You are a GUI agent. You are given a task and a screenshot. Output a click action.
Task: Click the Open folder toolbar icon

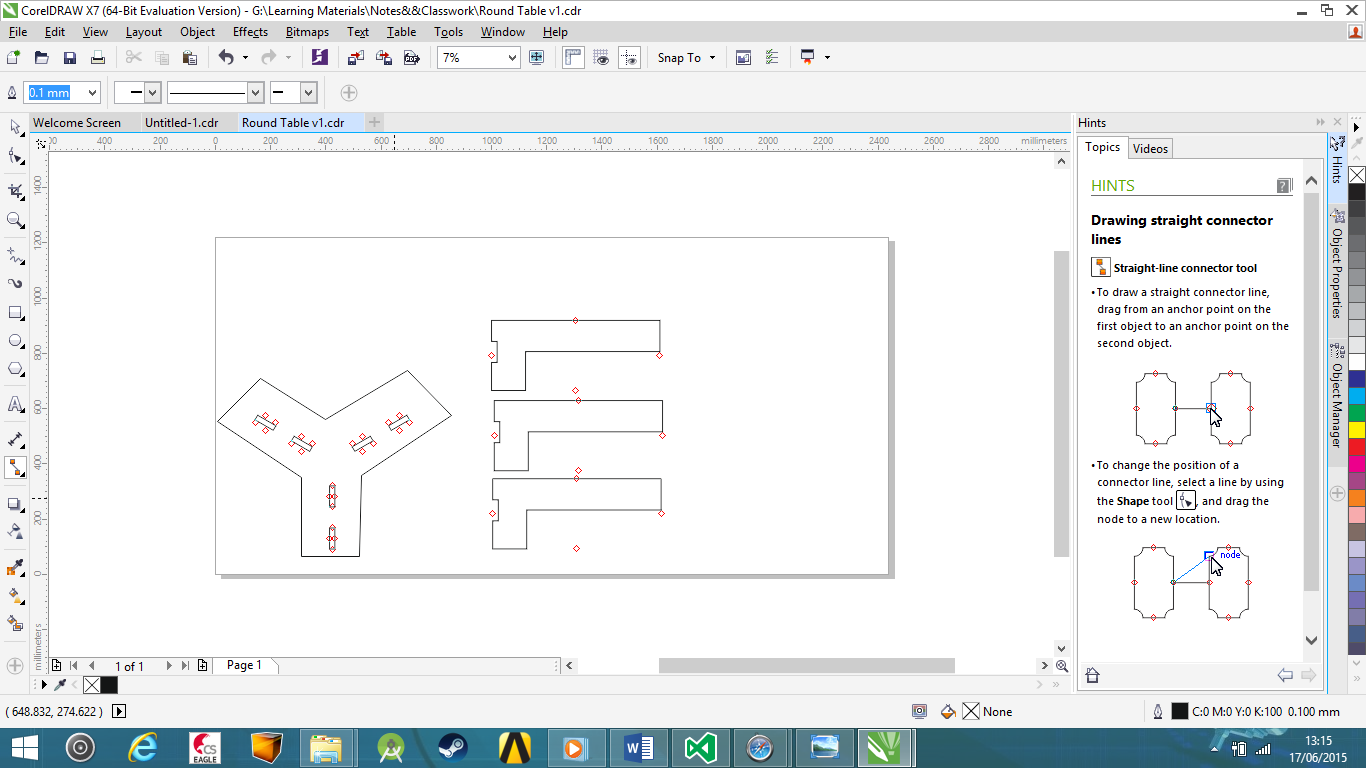point(42,58)
